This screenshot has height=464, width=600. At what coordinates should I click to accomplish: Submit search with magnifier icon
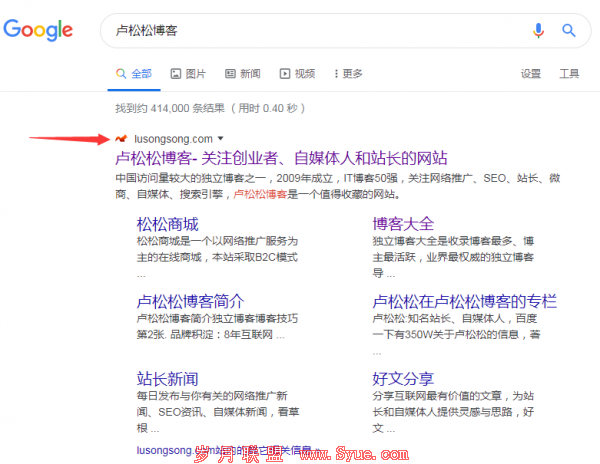coord(569,30)
